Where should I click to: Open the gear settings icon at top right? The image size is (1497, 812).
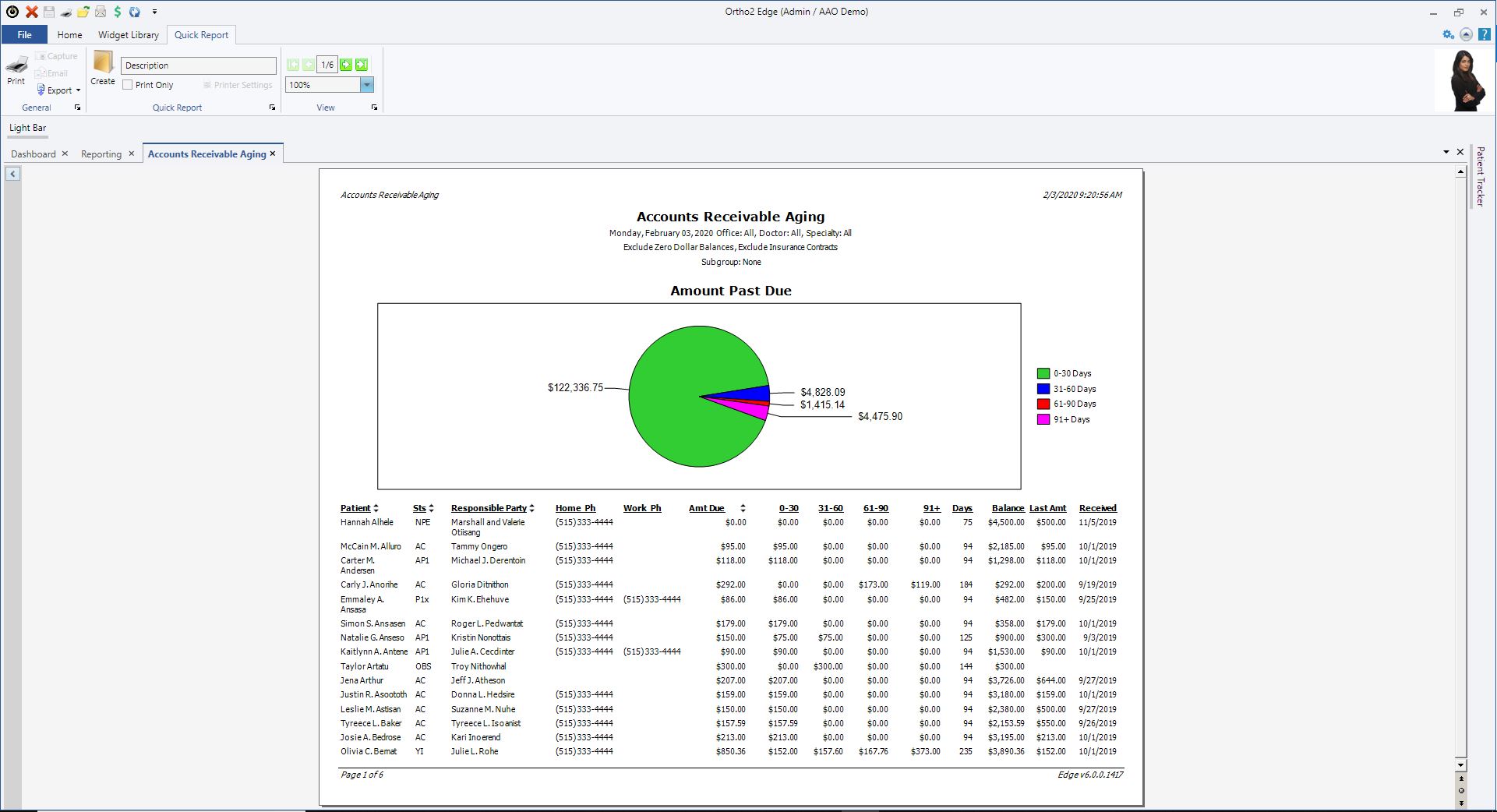pos(1448,34)
